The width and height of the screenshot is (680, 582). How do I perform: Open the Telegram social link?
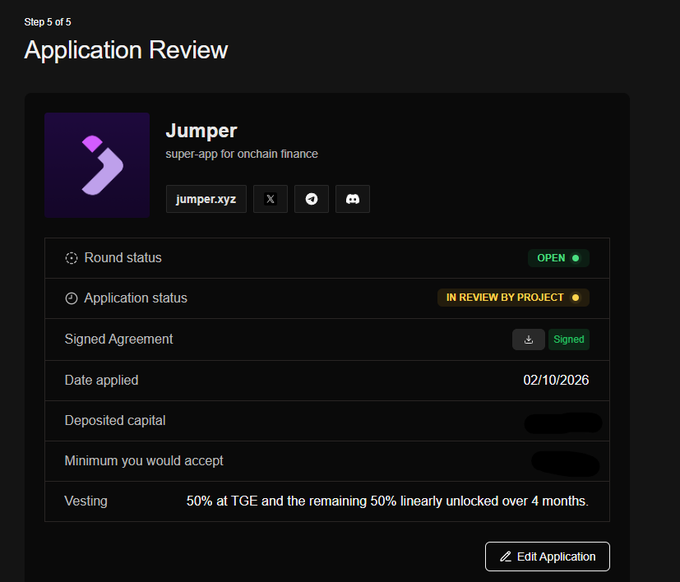(x=311, y=199)
